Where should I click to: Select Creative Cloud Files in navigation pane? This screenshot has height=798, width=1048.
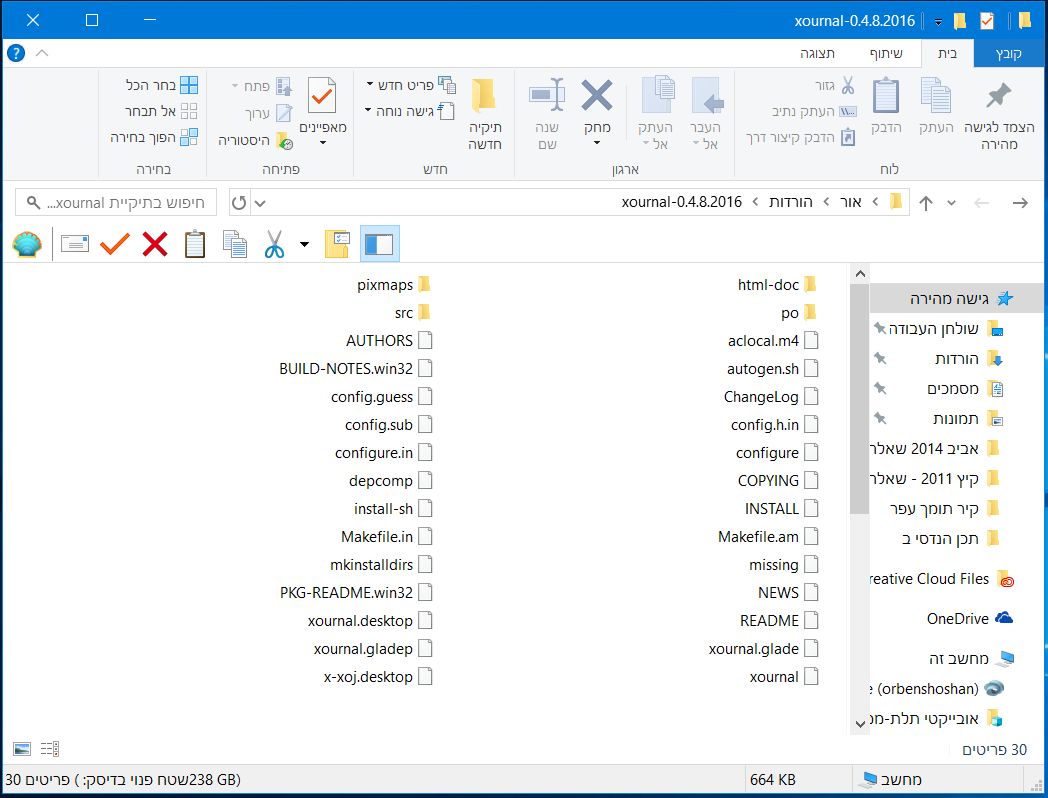point(942,579)
